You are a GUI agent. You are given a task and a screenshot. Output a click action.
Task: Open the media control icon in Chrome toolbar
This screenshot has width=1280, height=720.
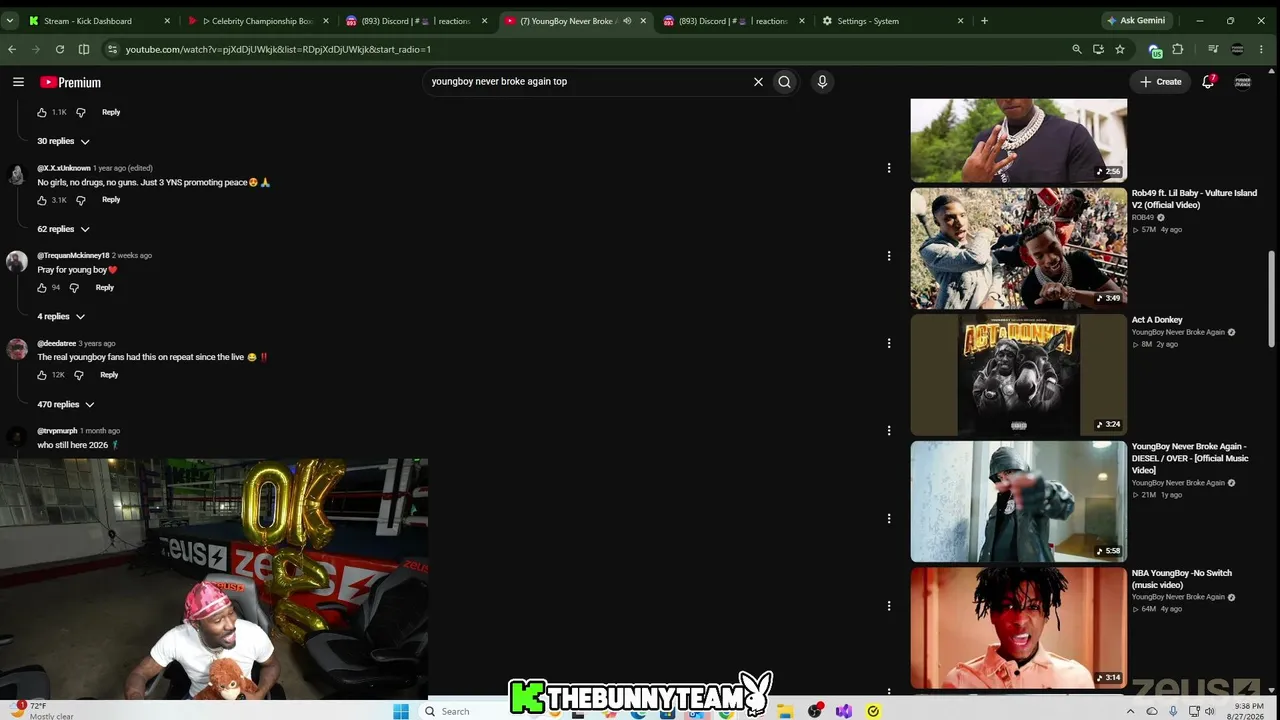(1213, 49)
